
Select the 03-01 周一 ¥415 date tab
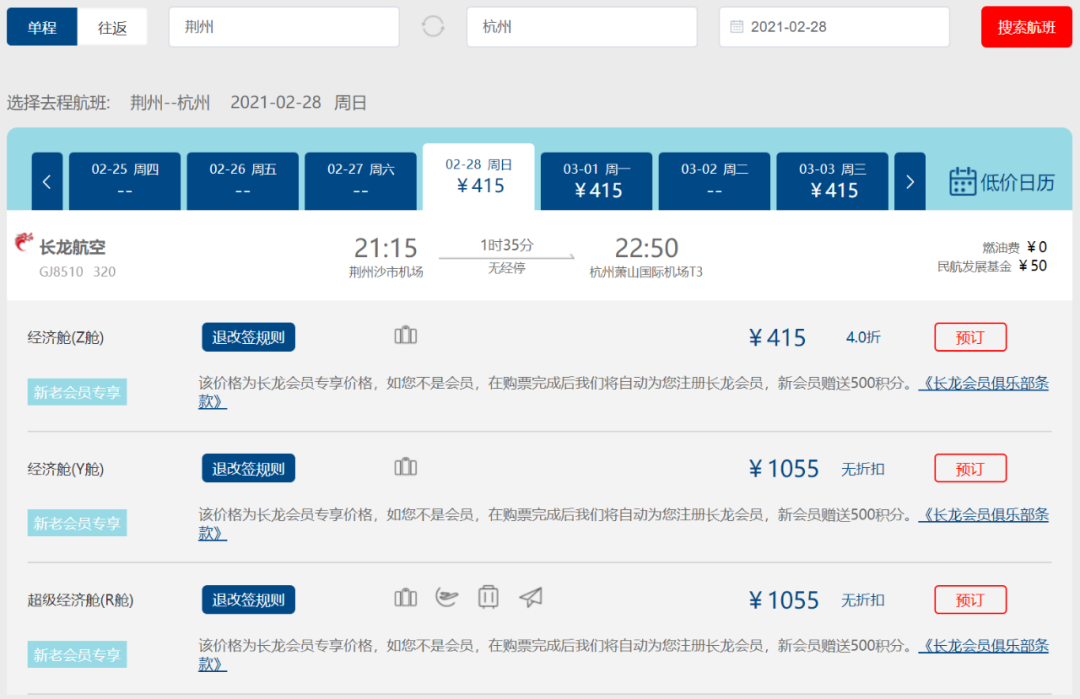coord(596,181)
